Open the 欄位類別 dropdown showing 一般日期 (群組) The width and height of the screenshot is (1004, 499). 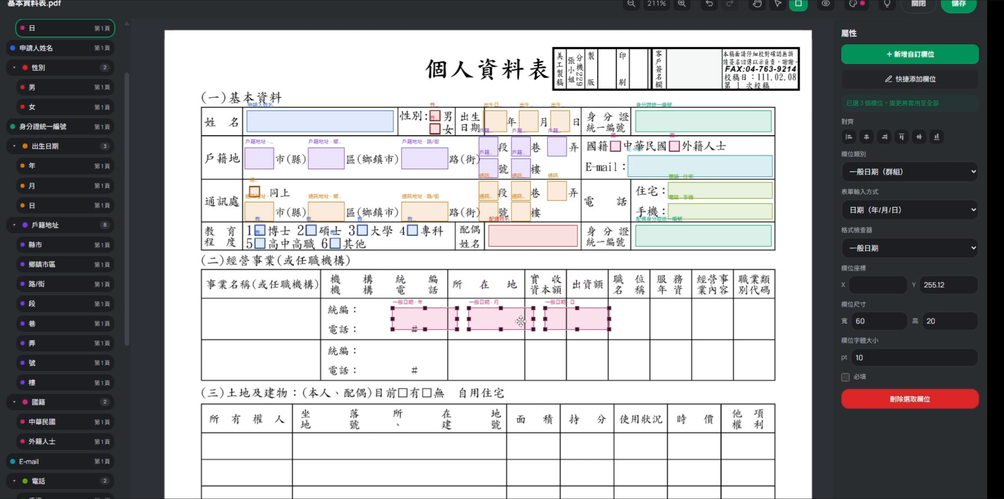[910, 172]
